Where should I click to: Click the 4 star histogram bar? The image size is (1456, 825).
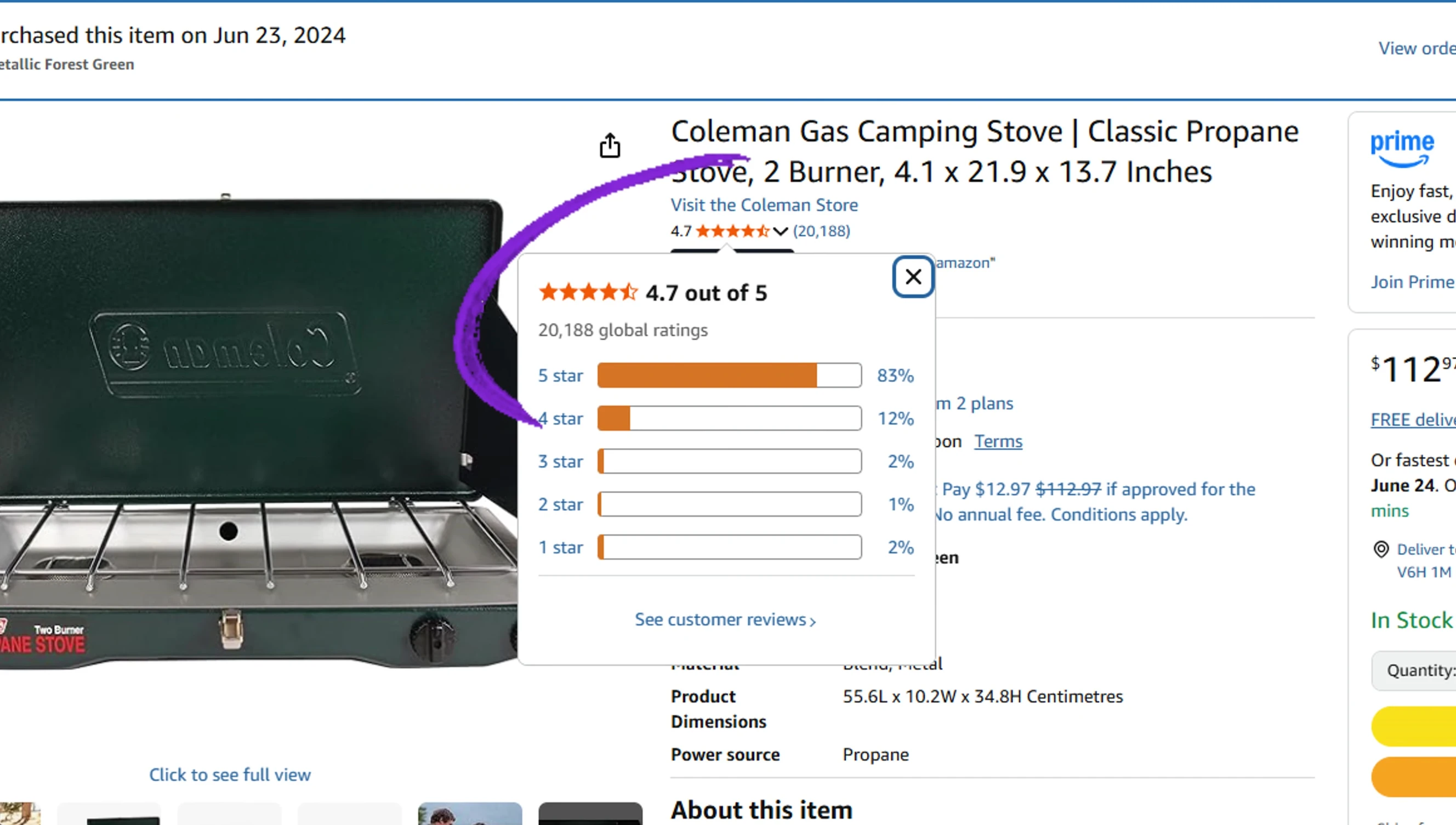tap(730, 419)
